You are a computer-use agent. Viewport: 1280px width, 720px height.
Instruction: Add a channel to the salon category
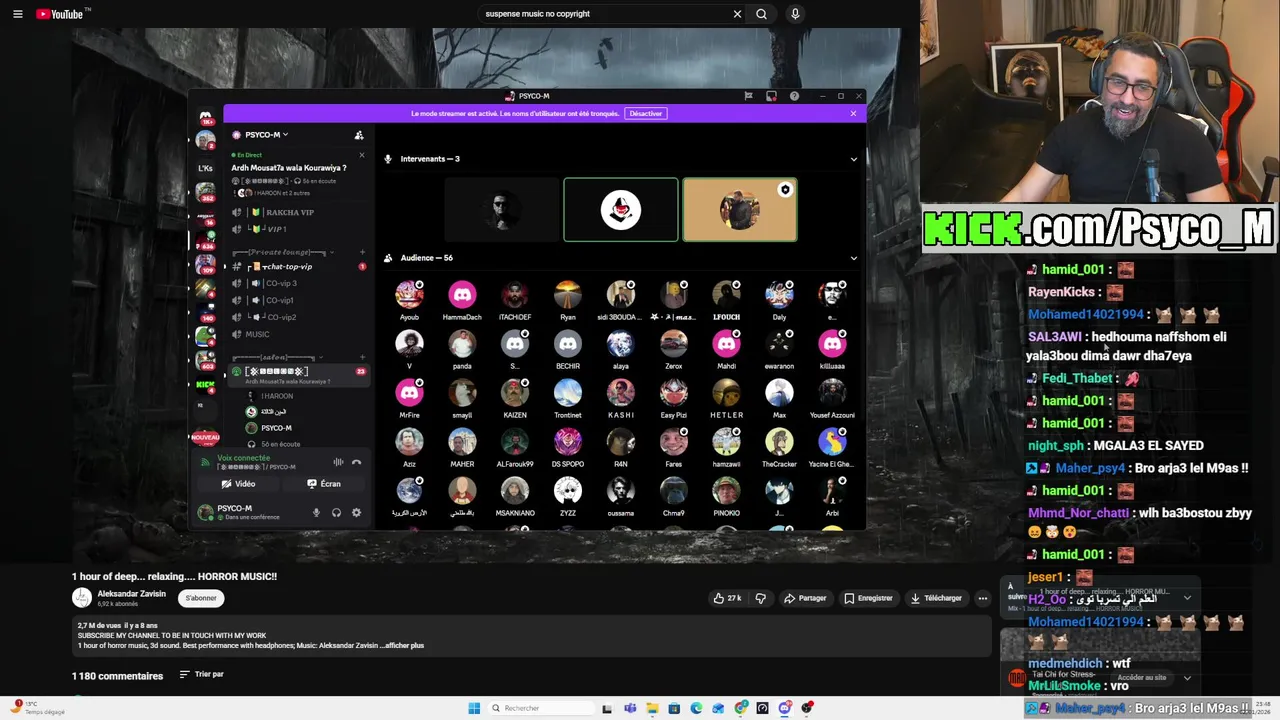362,357
